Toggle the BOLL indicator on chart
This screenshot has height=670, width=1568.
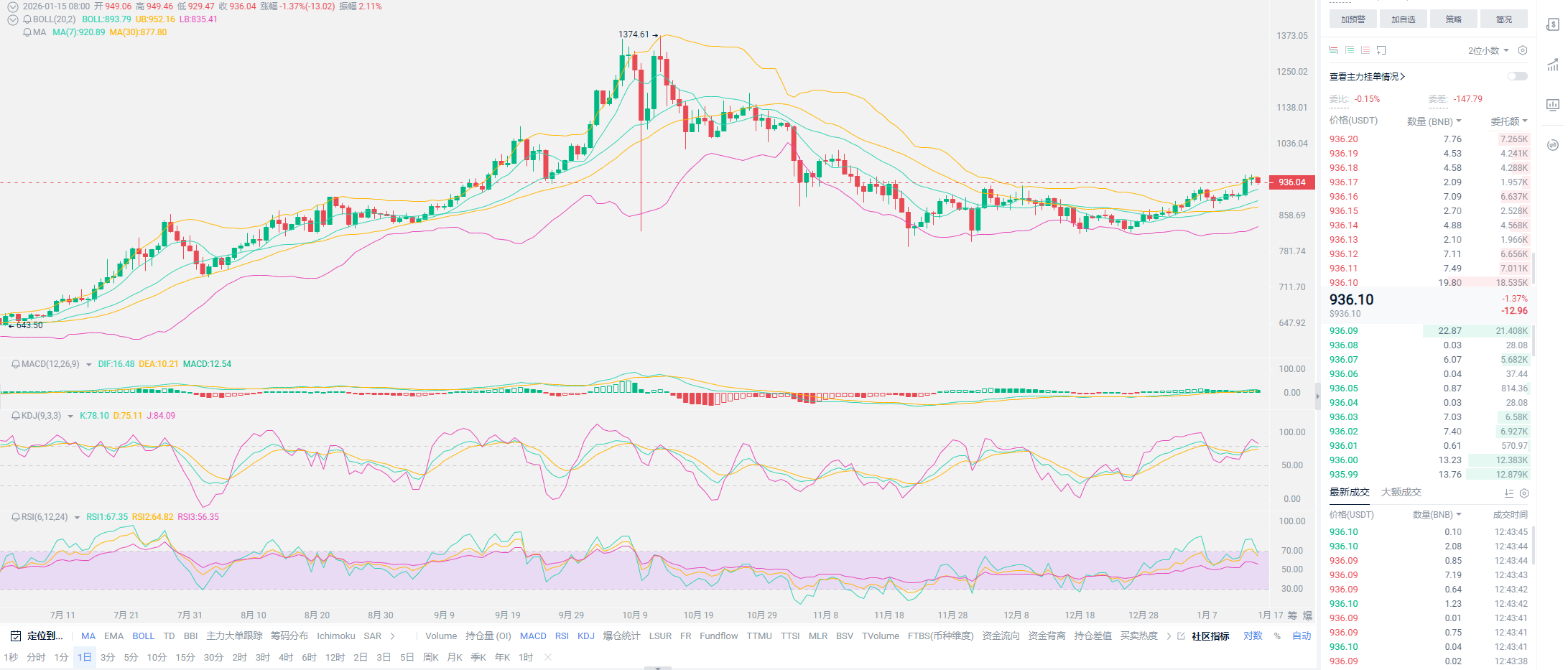[143, 636]
